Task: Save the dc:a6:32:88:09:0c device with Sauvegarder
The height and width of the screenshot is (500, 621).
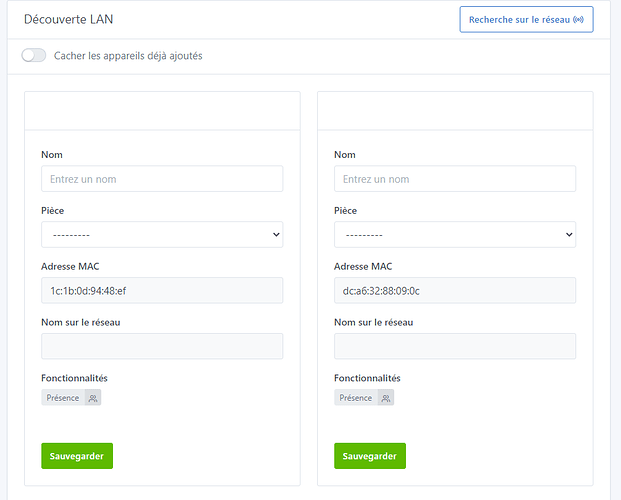Action: 370,456
